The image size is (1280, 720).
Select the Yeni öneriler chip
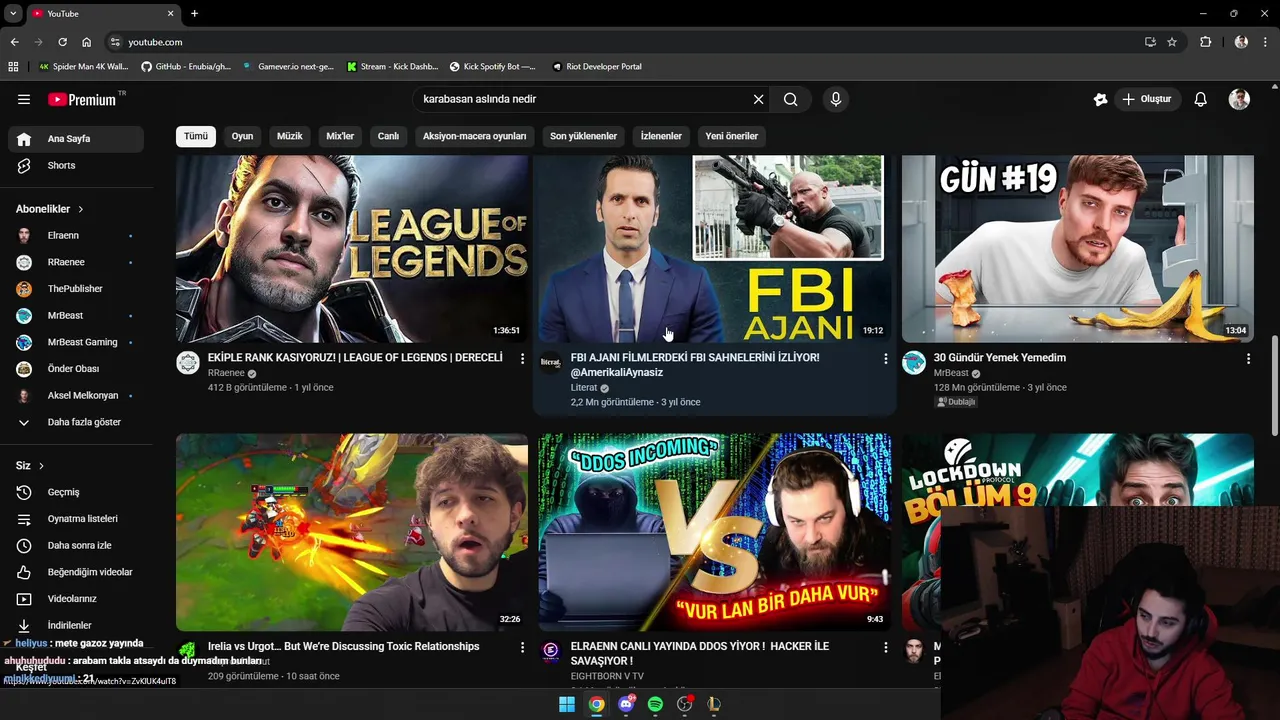731,136
